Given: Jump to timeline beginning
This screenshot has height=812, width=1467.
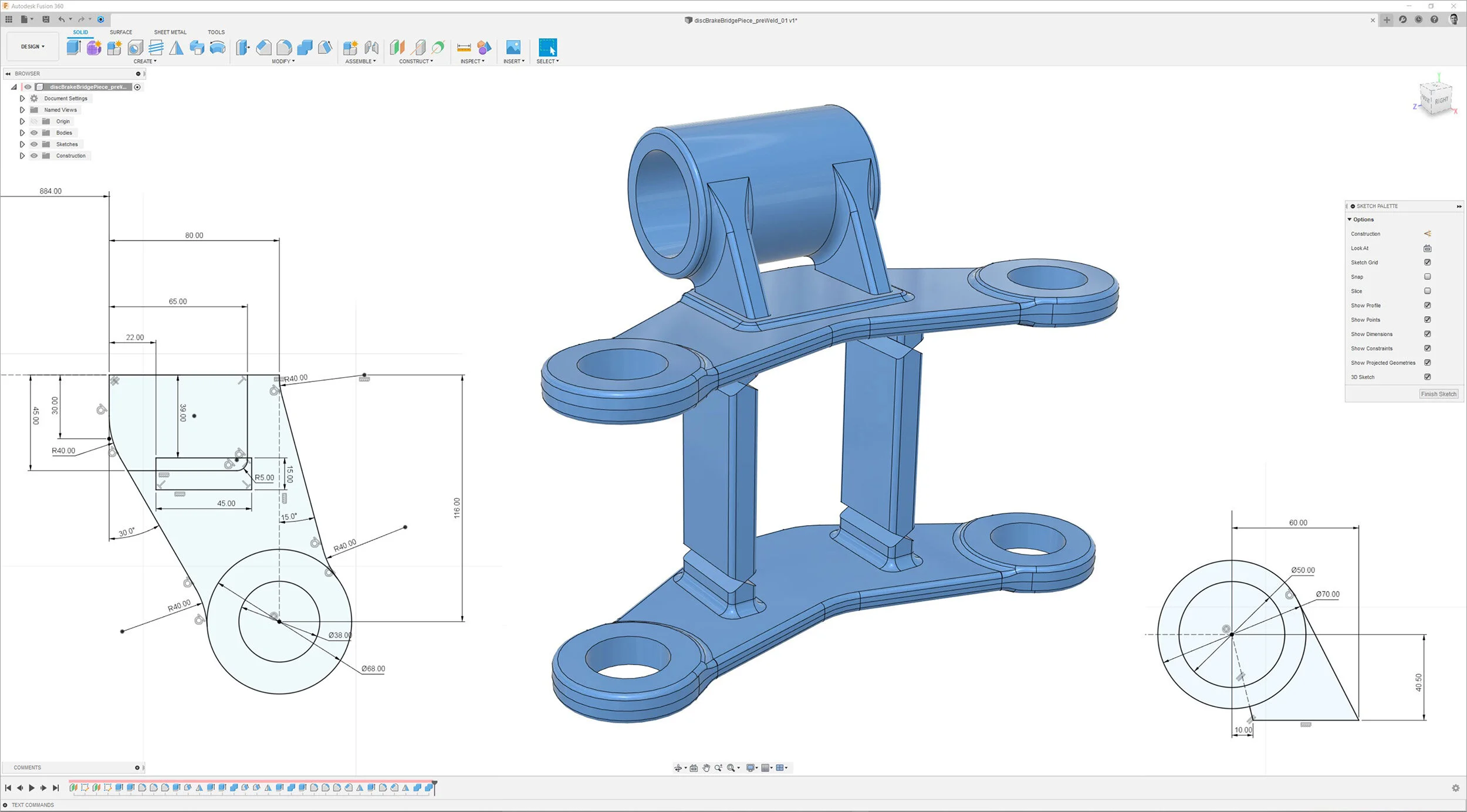Looking at the screenshot, I should (x=8, y=788).
